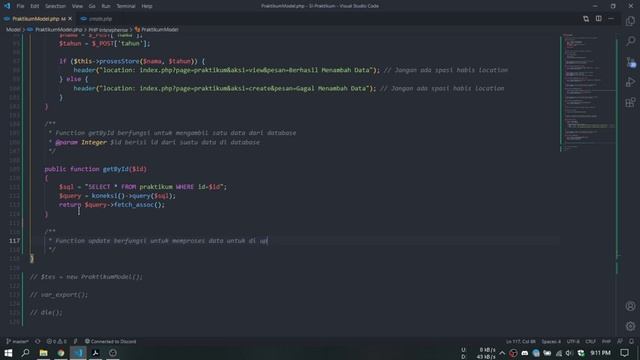Click the minimap code overview
The width and height of the screenshot is (640, 360).
589,92
